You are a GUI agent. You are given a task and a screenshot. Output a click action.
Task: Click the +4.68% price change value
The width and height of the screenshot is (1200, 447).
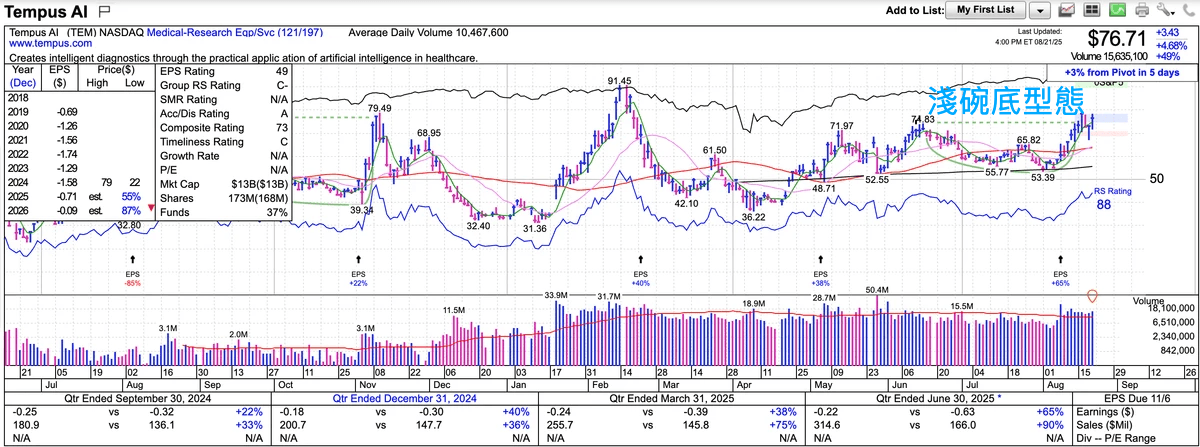1171,46
